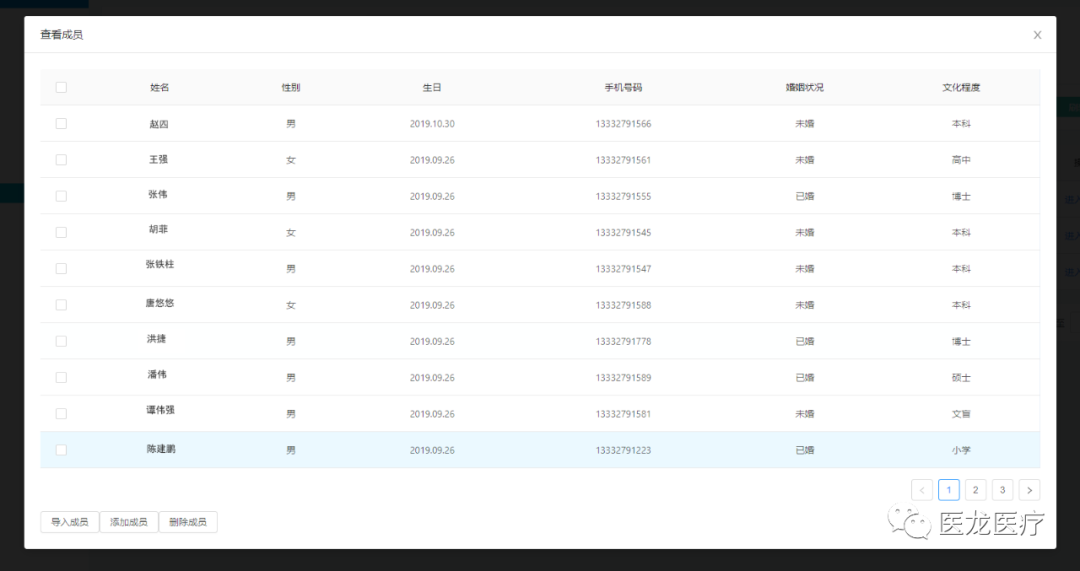The width and height of the screenshot is (1080, 571).
Task: Tick the checkbox for 谭伟强
Action: pyautogui.click(x=61, y=414)
